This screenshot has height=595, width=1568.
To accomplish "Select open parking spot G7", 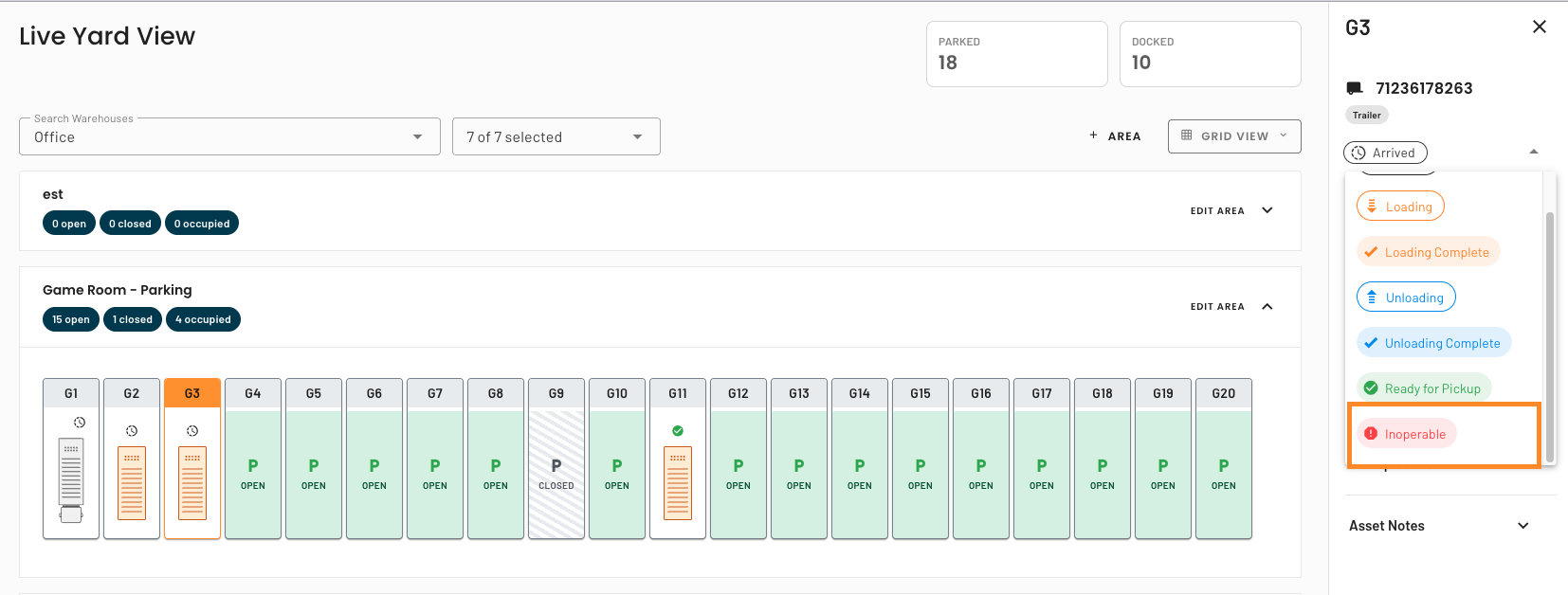I will point(435,459).
